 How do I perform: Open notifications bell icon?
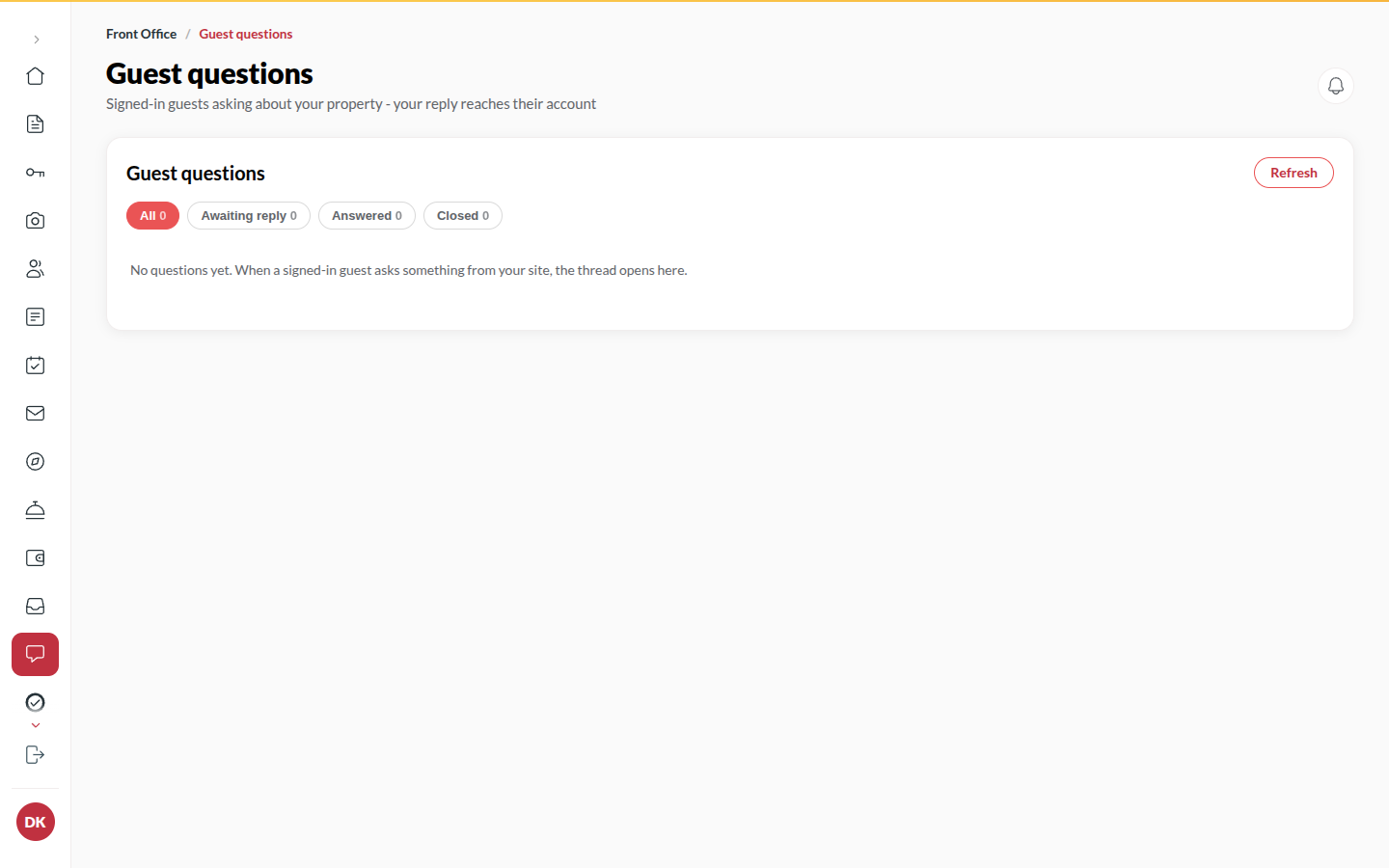click(x=1336, y=86)
